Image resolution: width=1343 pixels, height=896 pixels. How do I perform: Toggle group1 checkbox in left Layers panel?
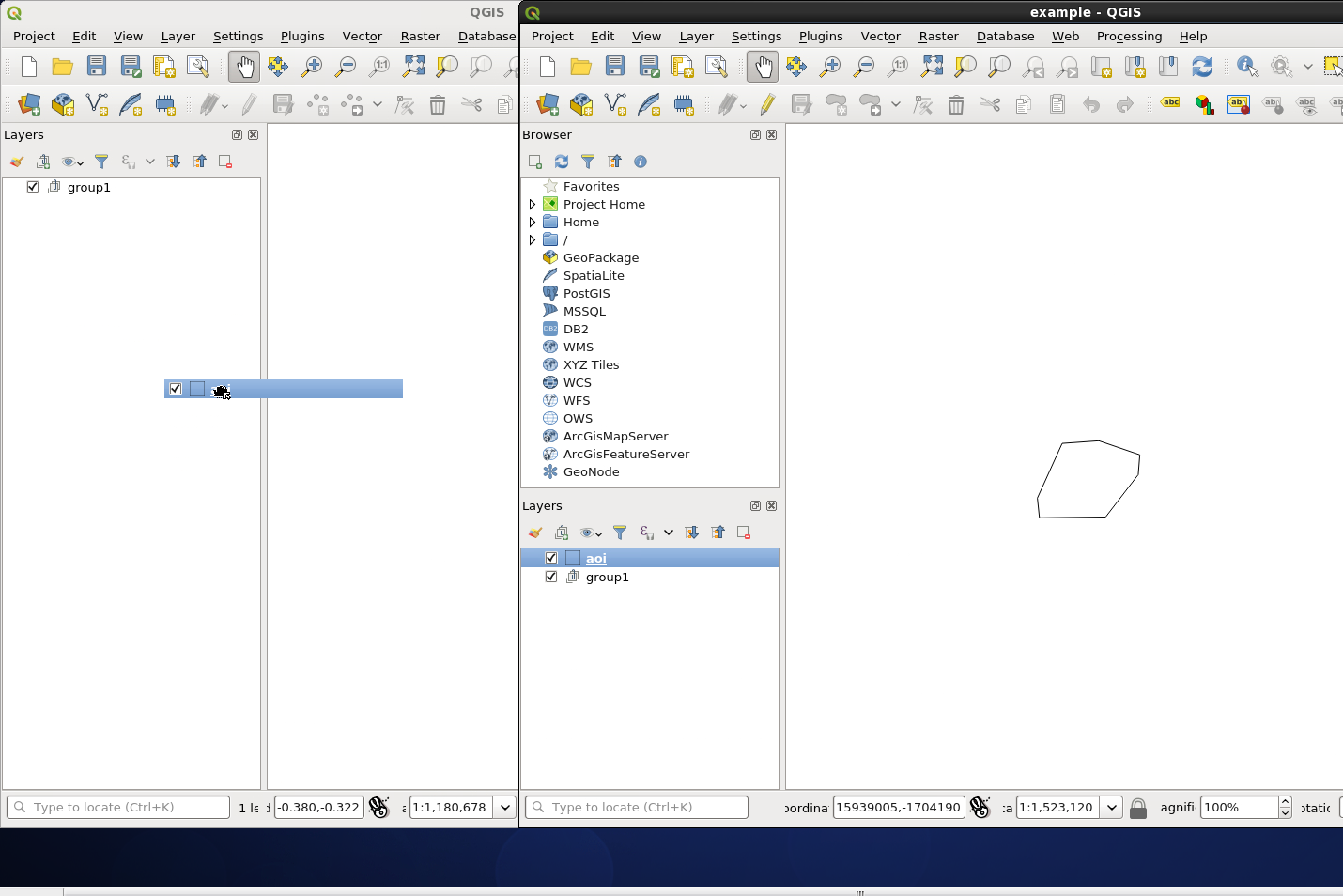(x=33, y=187)
